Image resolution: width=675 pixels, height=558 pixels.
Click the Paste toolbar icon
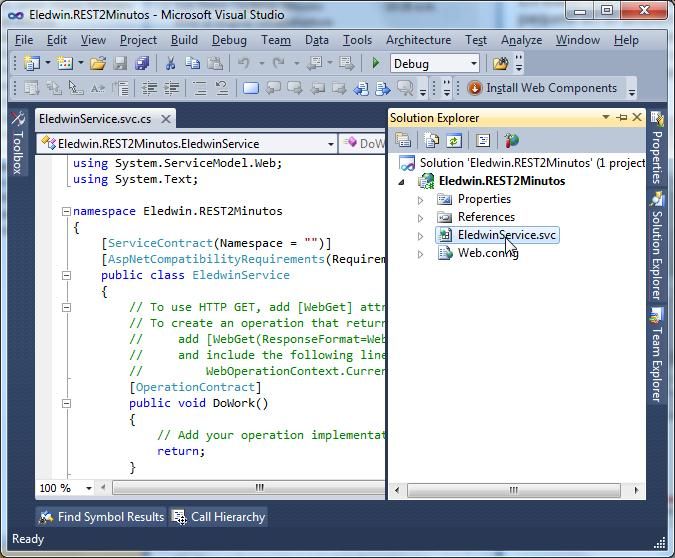pyautogui.click(x=215, y=64)
